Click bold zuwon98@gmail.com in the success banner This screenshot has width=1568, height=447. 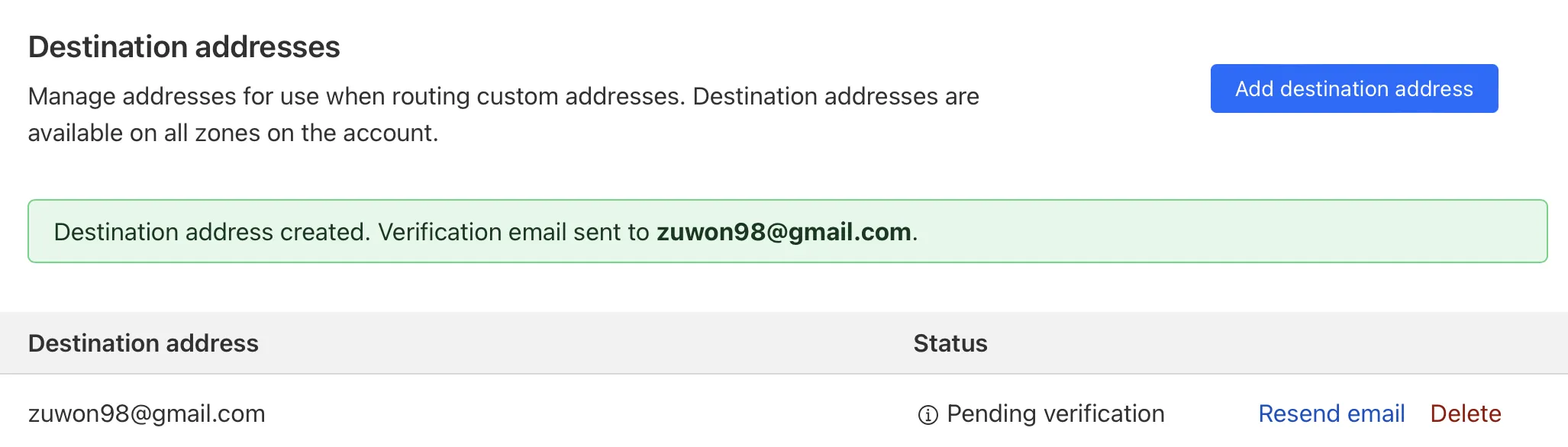[x=783, y=232]
